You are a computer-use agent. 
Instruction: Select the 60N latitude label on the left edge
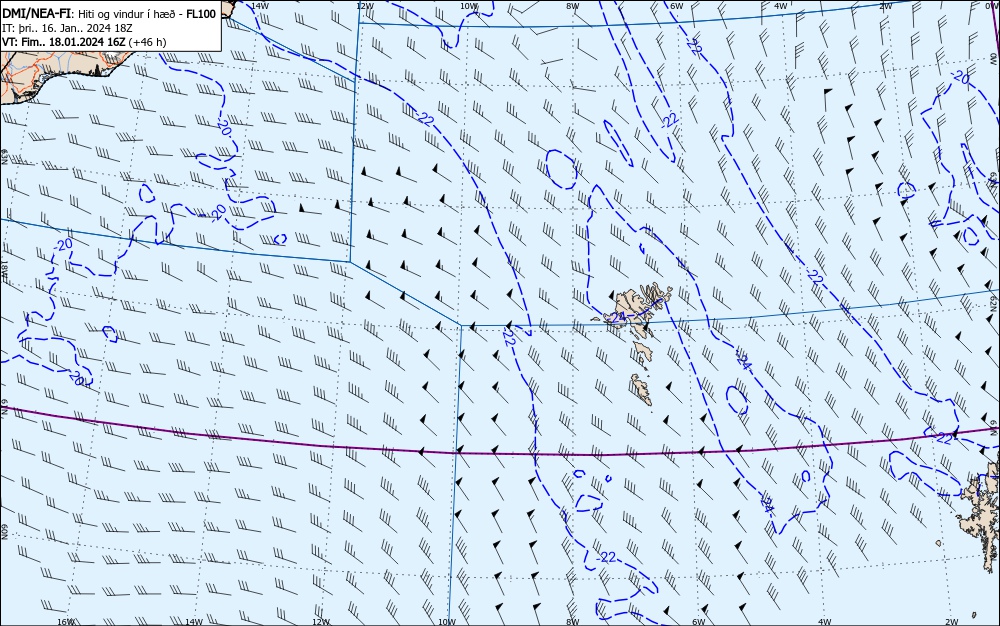pos(4,532)
